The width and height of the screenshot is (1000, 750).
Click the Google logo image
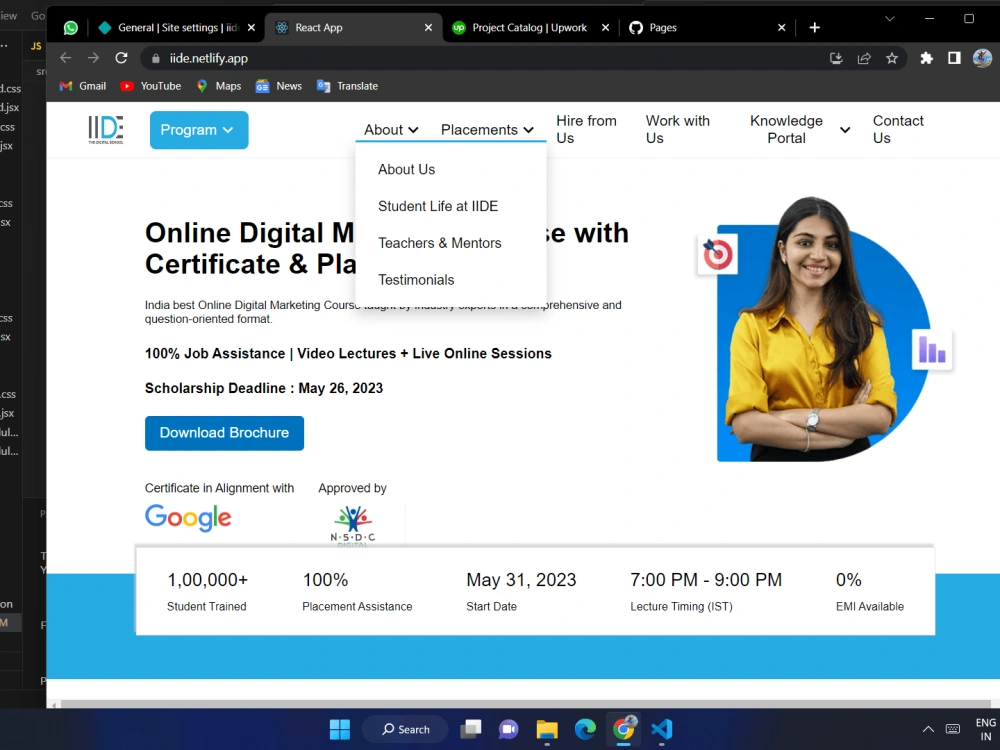(188, 517)
